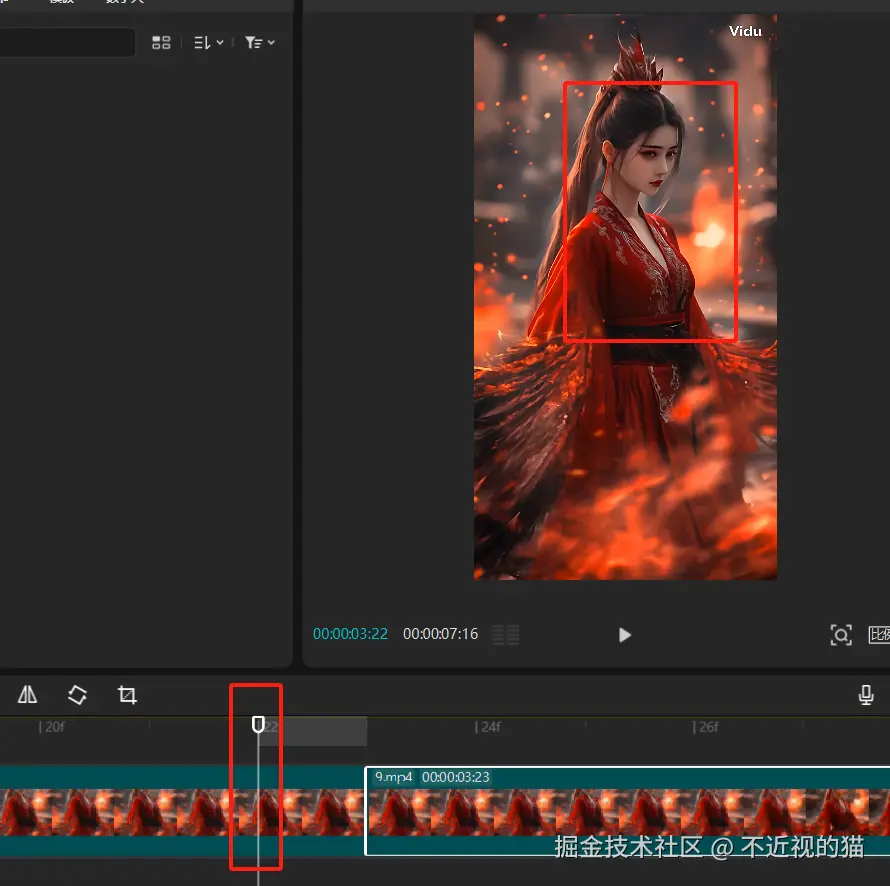Select the crop tool
The height and width of the screenshot is (886, 890).
127,695
